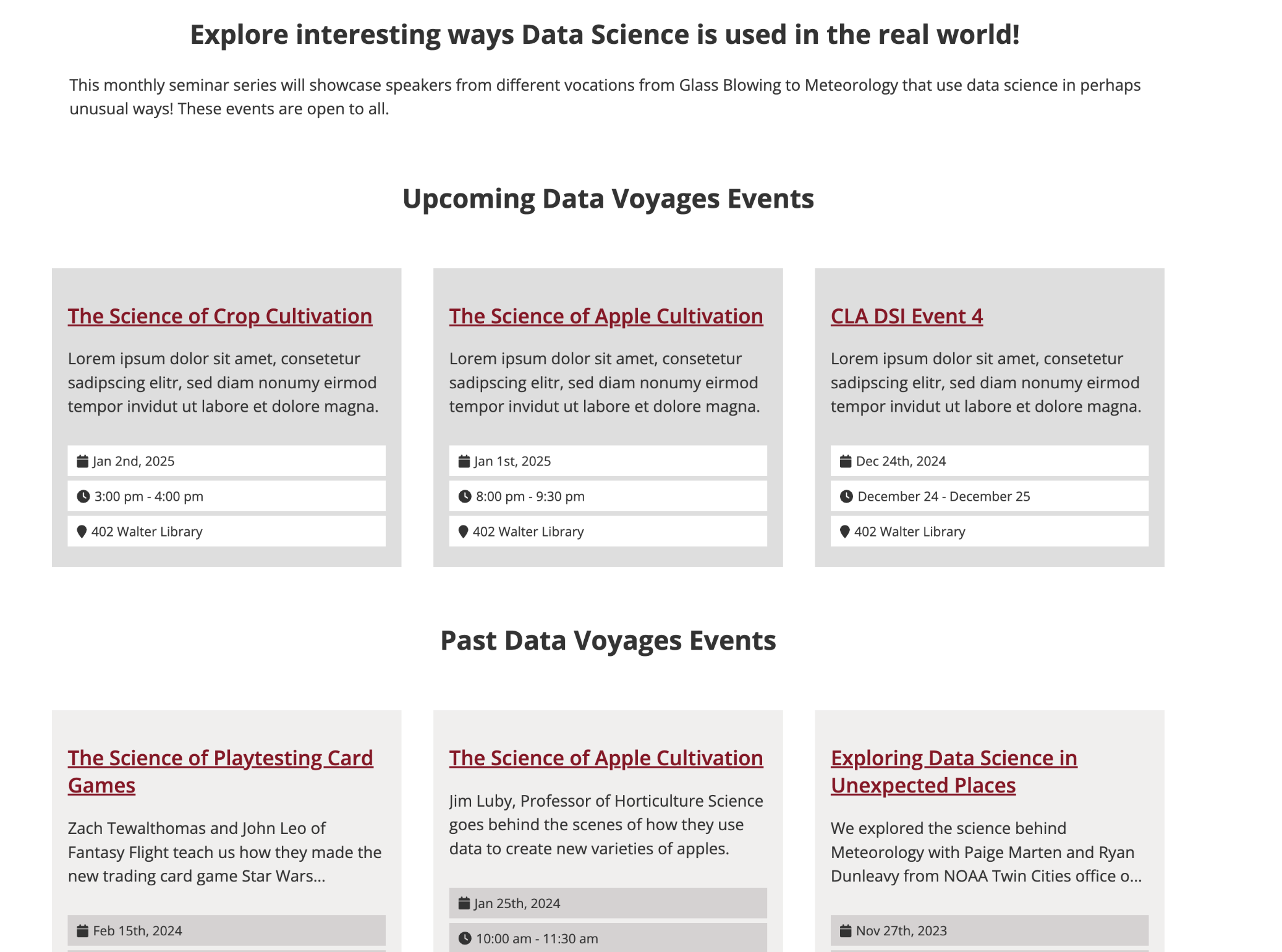This screenshot has width=1282, height=952.
Task: Open The Science of Crop Cultivation link
Action: [x=220, y=317]
